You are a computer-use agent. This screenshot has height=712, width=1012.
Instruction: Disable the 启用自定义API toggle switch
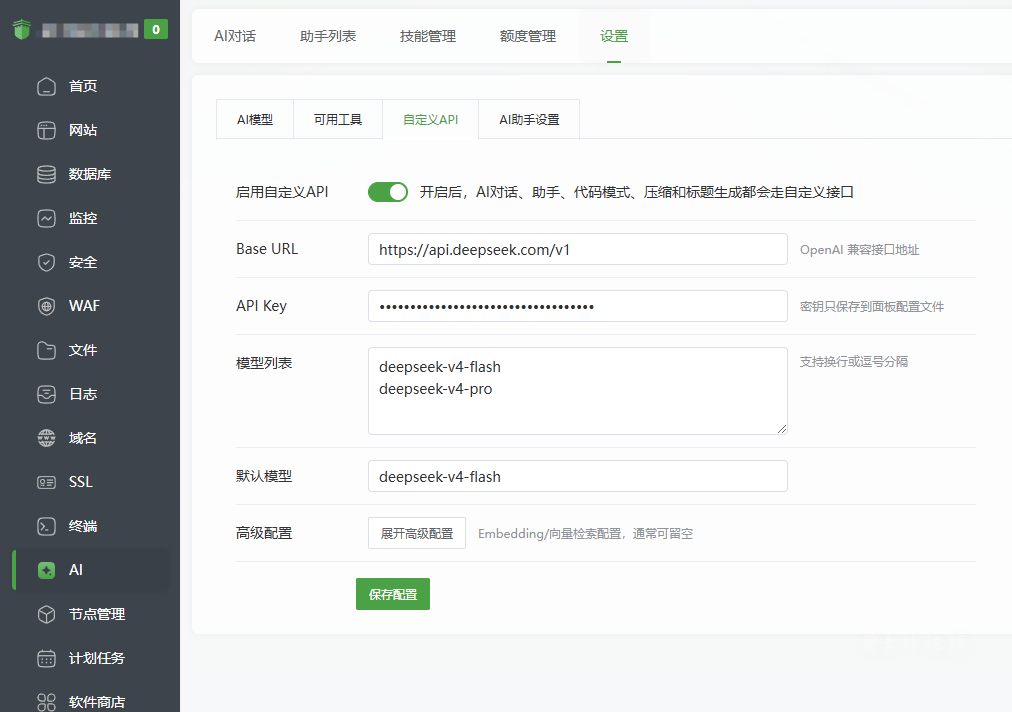pos(388,192)
